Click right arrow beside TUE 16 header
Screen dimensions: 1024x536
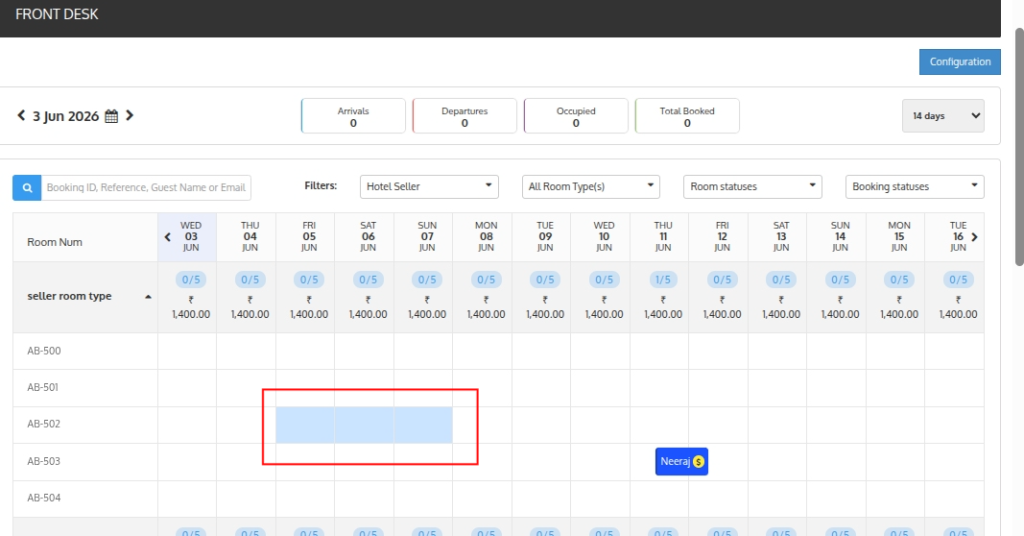pos(974,237)
